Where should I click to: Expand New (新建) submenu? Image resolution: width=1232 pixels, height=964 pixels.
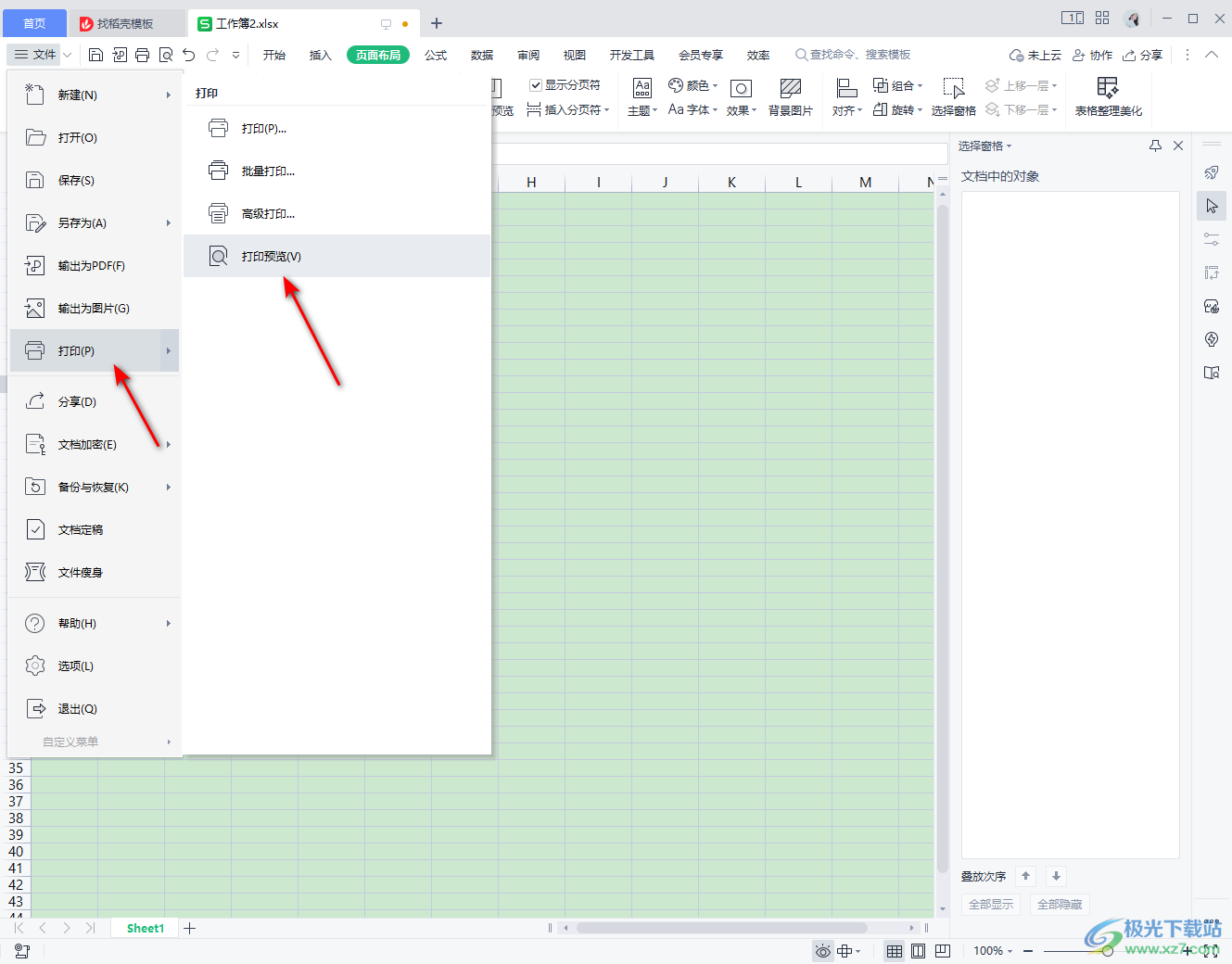click(x=94, y=95)
